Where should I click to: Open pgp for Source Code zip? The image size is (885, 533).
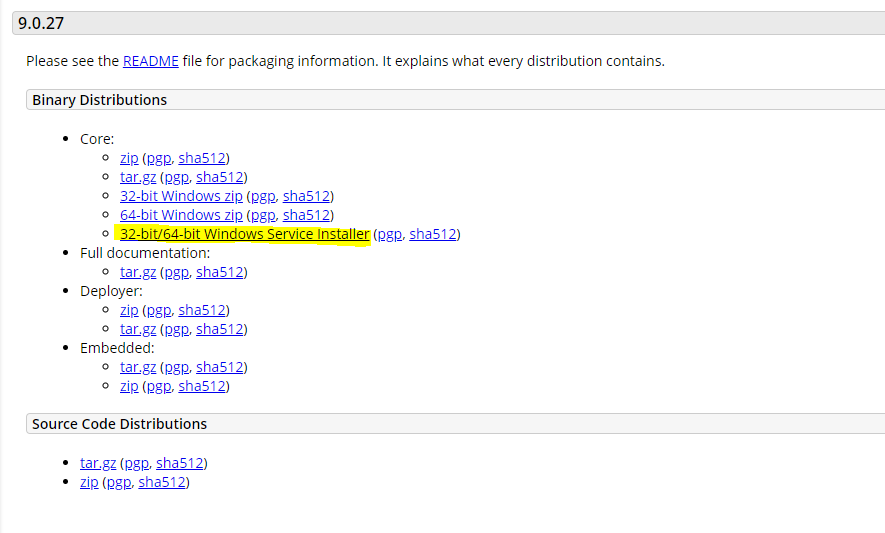(119, 483)
